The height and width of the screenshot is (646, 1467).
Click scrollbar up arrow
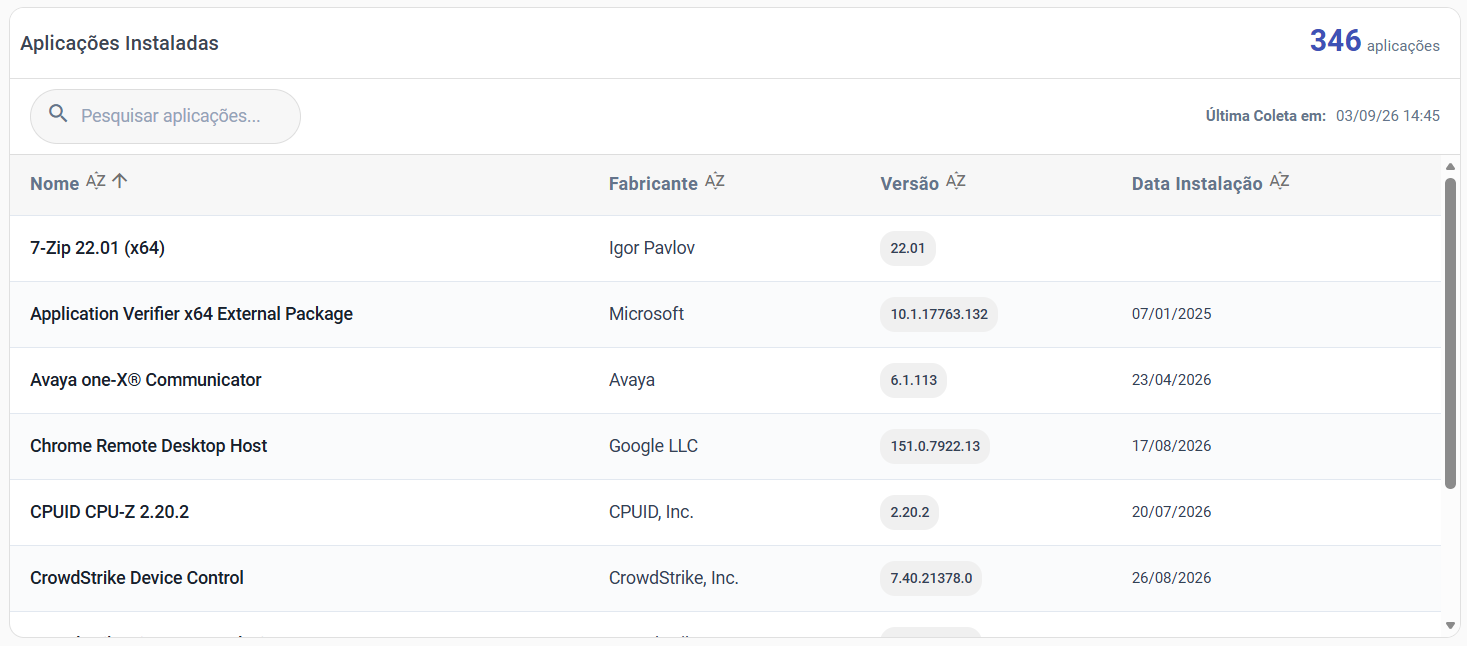(1451, 166)
